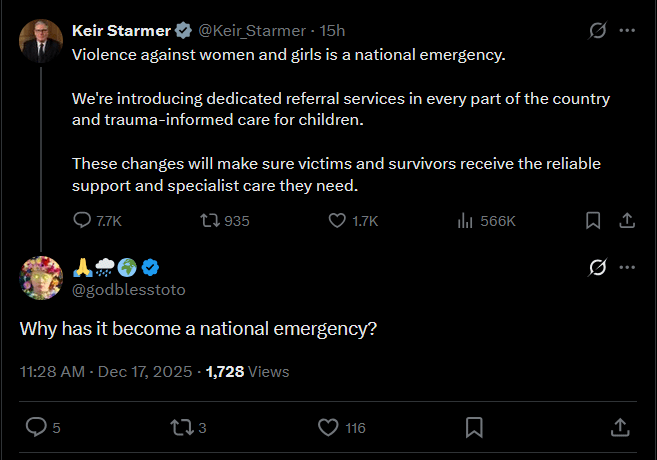The image size is (657, 460).
Task: Open the @godblesstoto handle link
Action: tap(129, 289)
